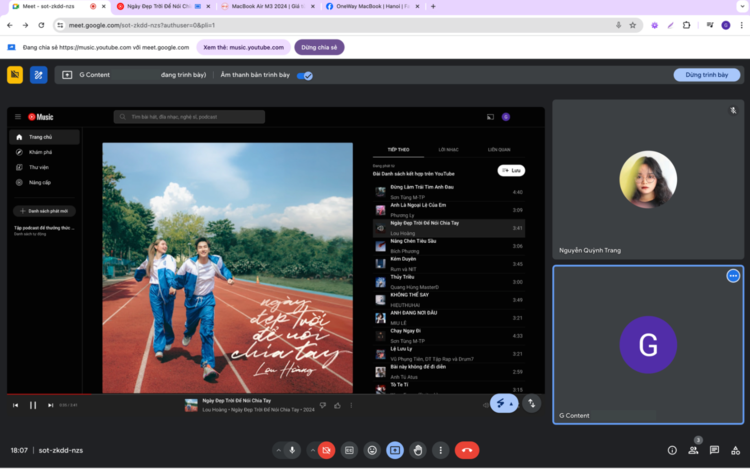Open Thư viện in sidebar

click(44, 167)
